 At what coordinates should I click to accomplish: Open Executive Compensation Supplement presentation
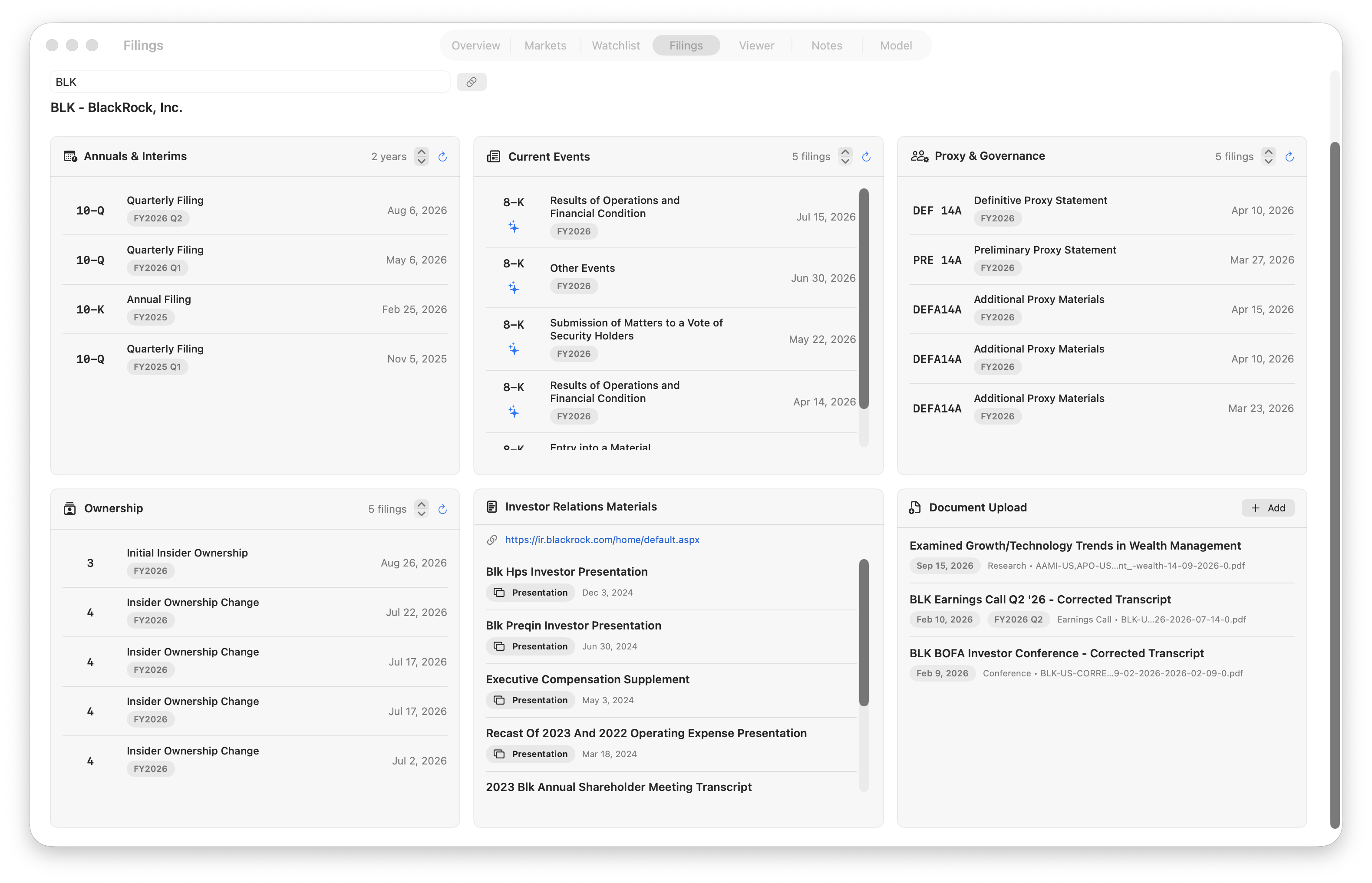click(671, 690)
